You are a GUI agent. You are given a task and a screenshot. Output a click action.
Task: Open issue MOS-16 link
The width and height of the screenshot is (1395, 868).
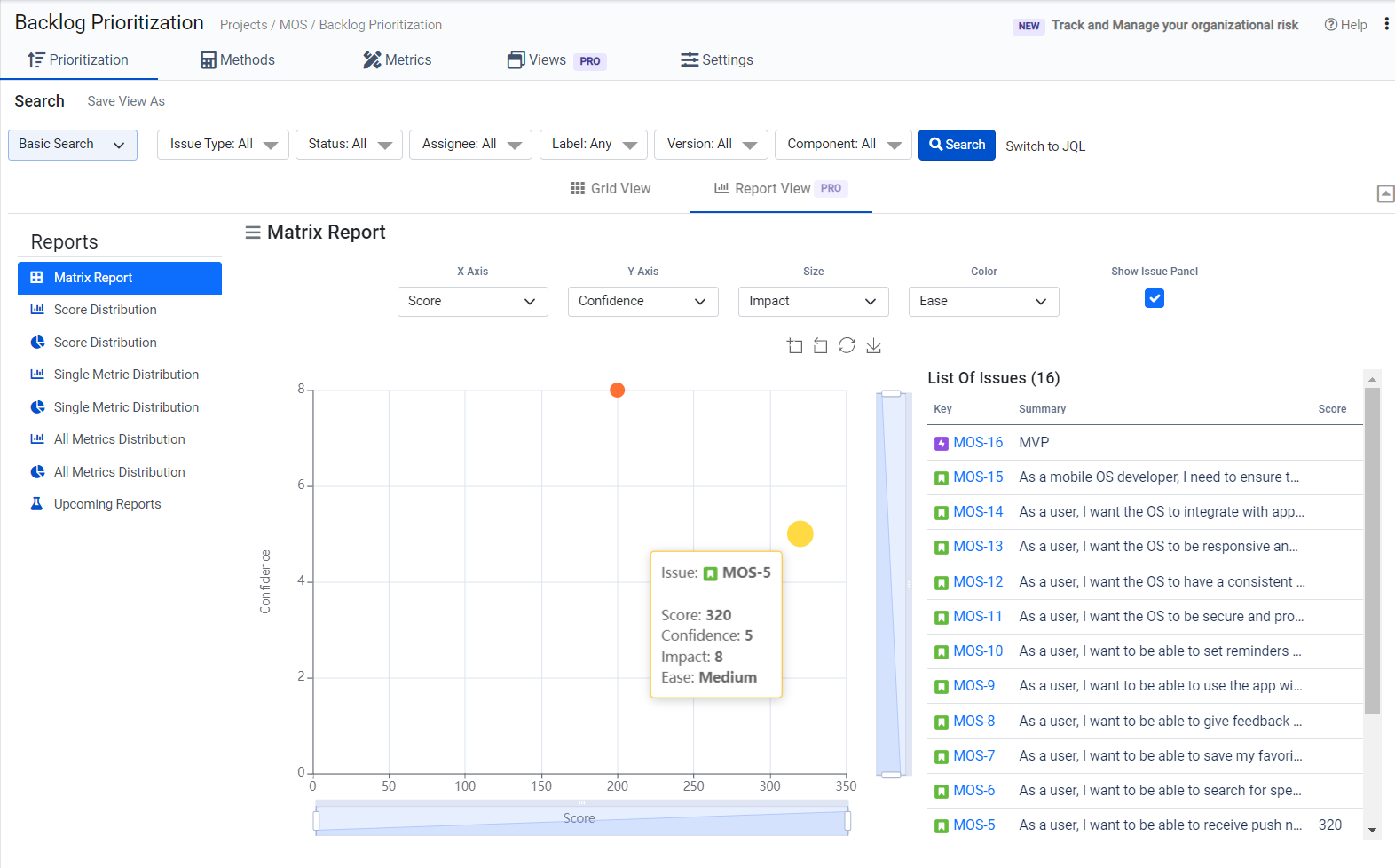[977, 443]
